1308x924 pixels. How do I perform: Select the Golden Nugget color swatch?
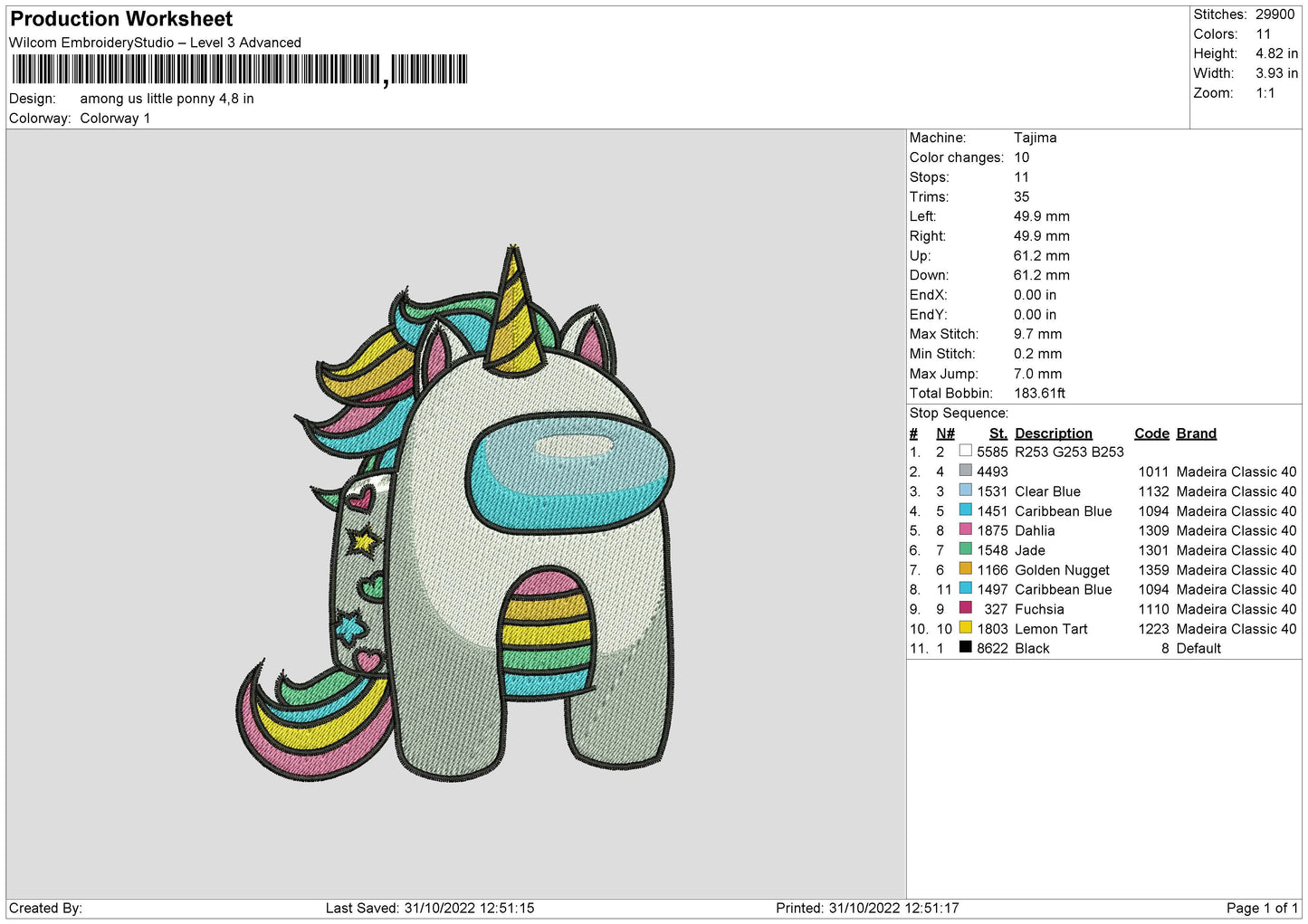coord(965,569)
